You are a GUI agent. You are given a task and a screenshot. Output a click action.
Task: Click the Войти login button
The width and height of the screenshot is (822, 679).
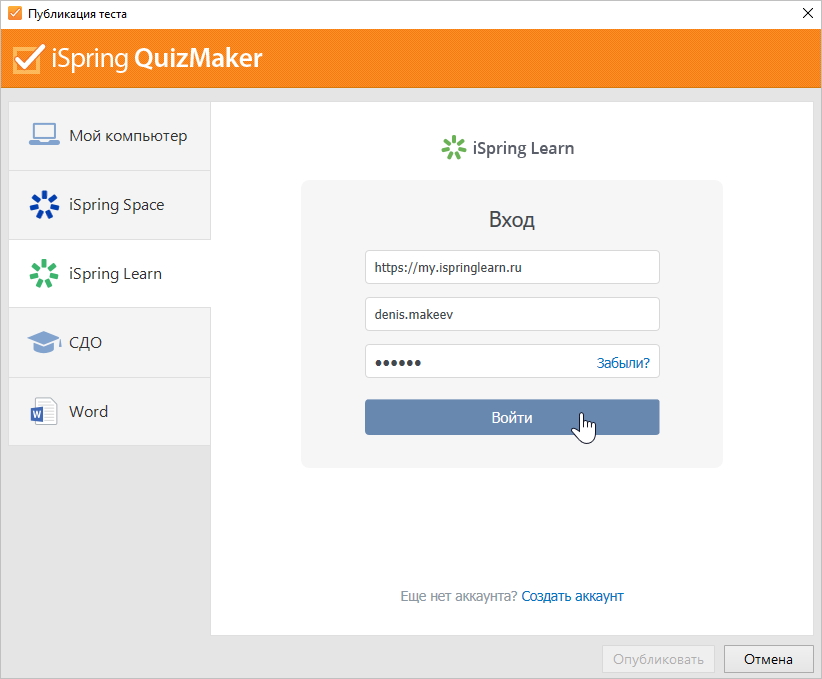point(512,417)
